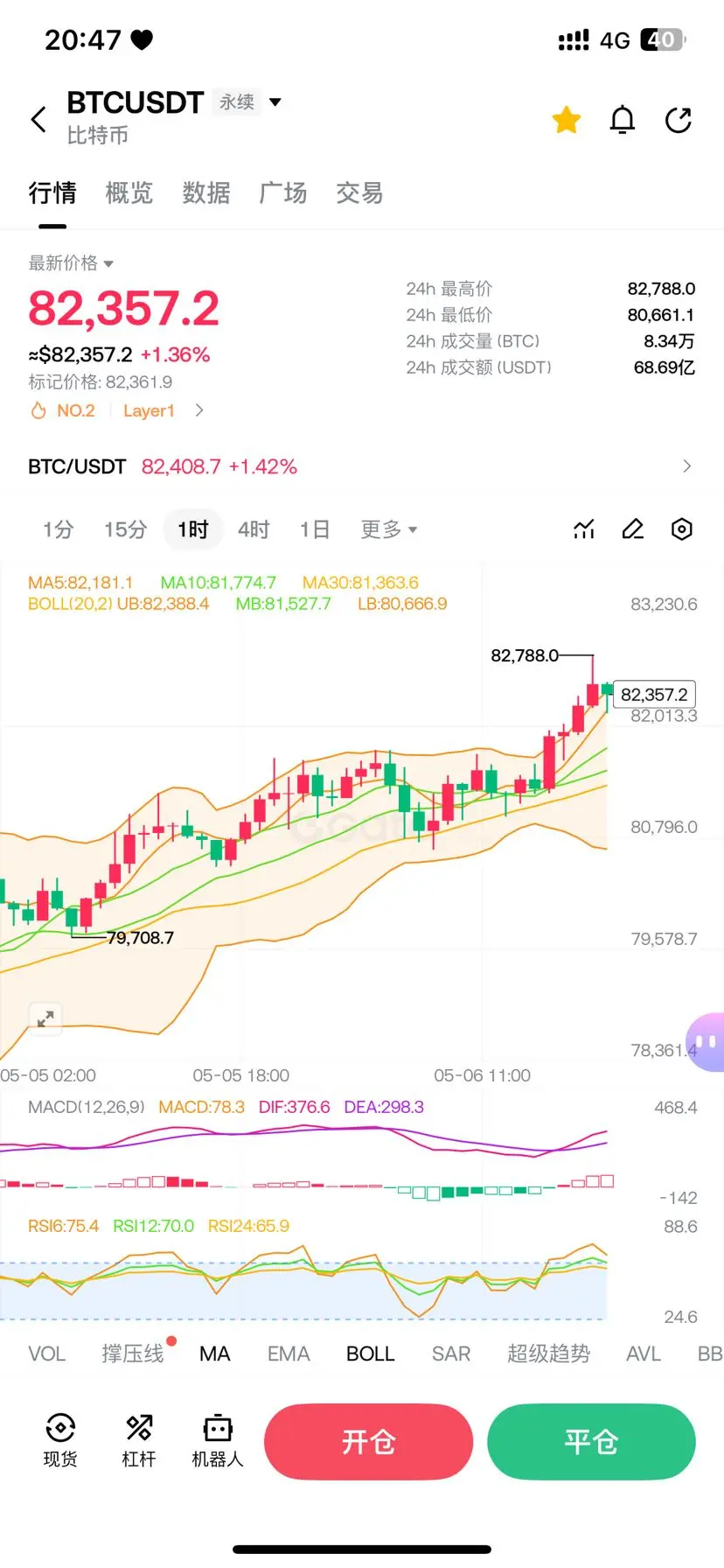
Task: Select the drawing pencil tool
Action: pos(633,529)
